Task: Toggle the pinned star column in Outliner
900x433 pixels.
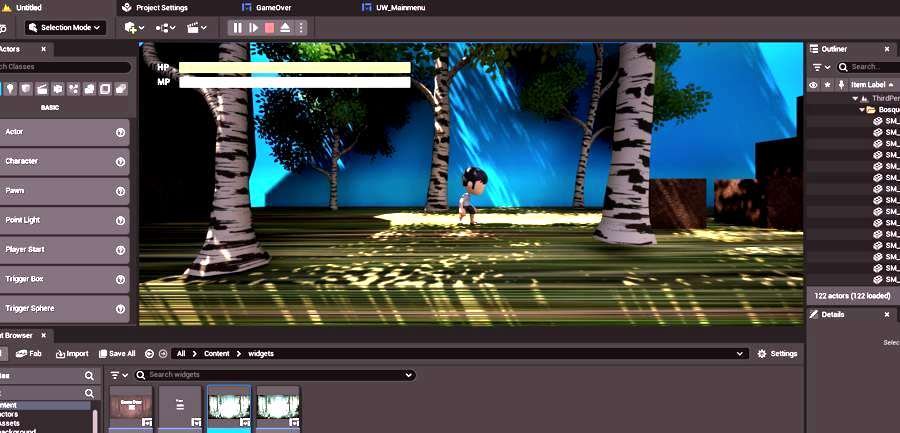Action: (827, 86)
